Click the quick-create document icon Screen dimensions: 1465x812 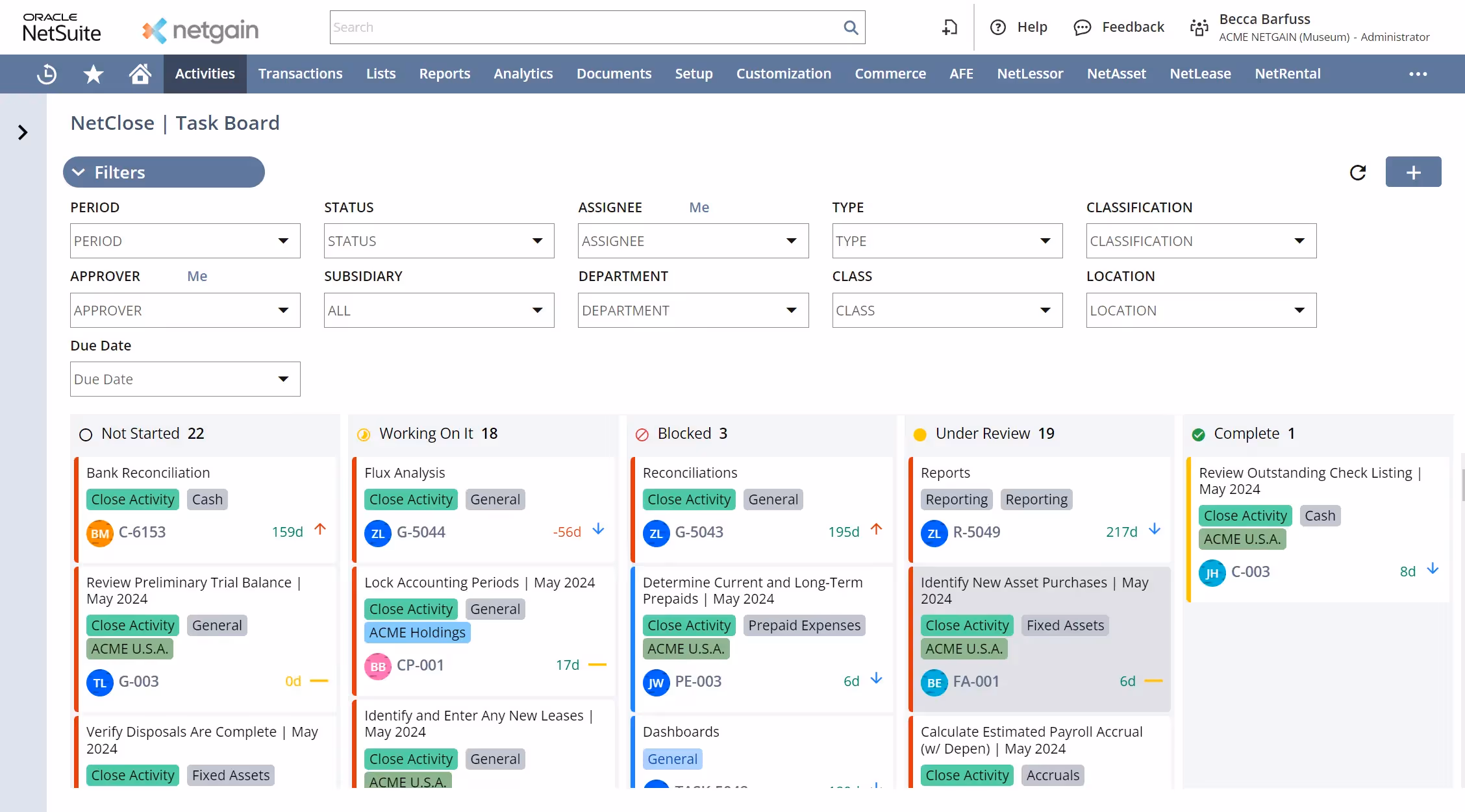click(x=949, y=27)
